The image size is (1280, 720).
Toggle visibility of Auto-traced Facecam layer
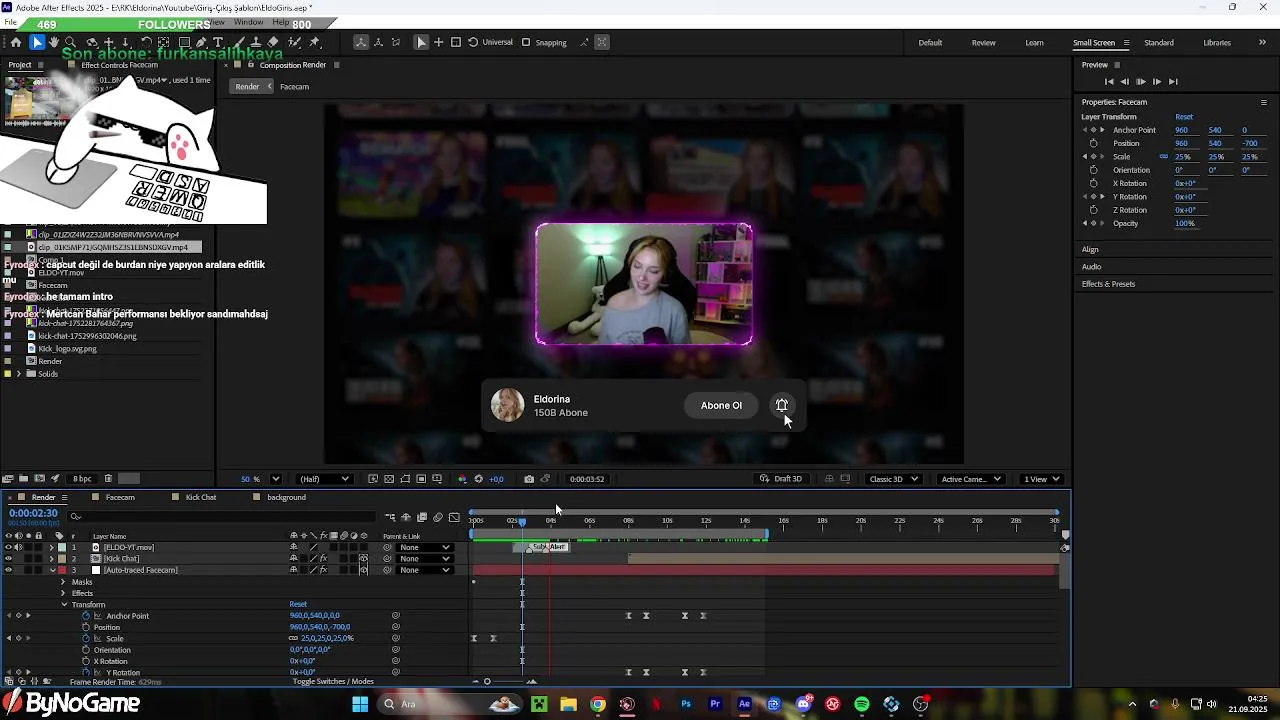[x=8, y=570]
